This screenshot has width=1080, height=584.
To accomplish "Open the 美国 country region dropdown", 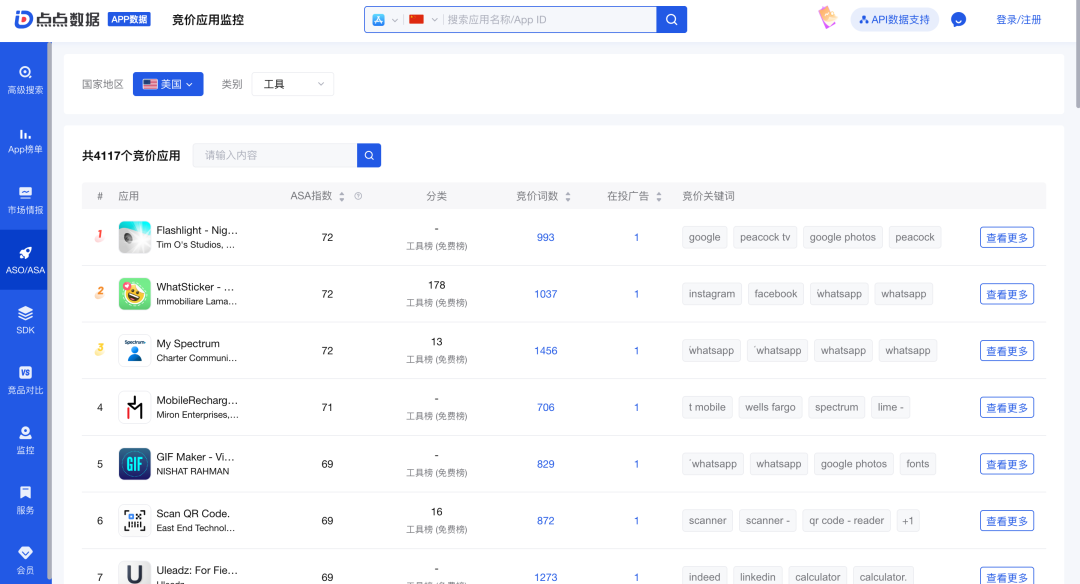I will click(x=167, y=84).
